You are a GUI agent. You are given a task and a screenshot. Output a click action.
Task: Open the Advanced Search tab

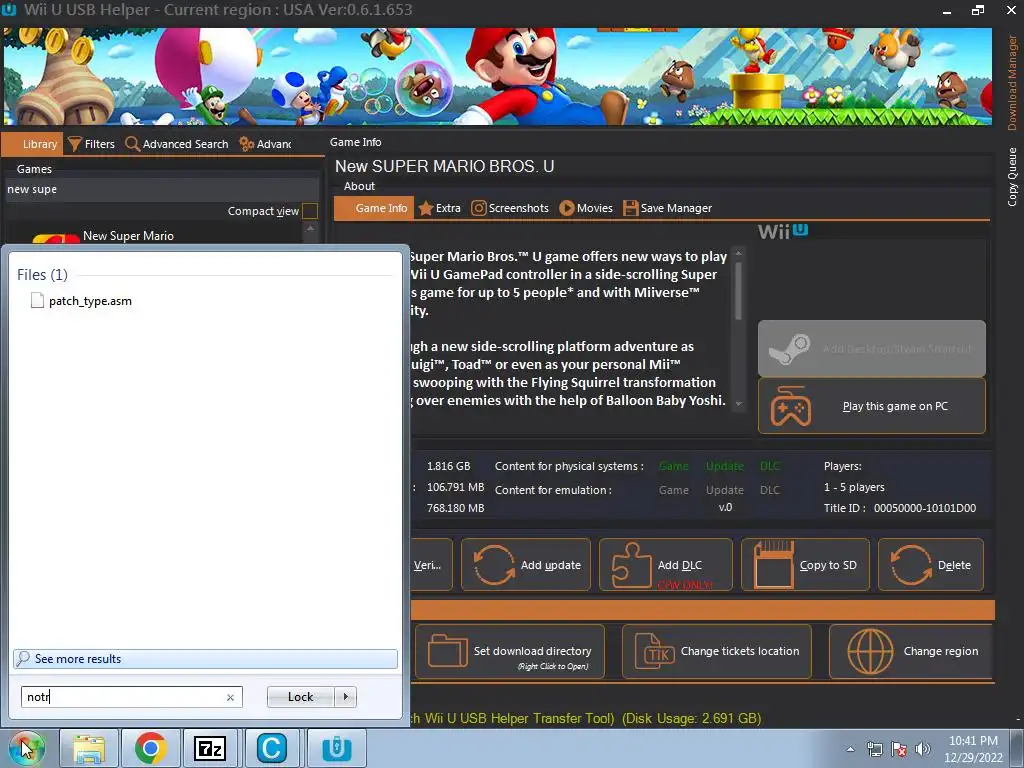[177, 144]
